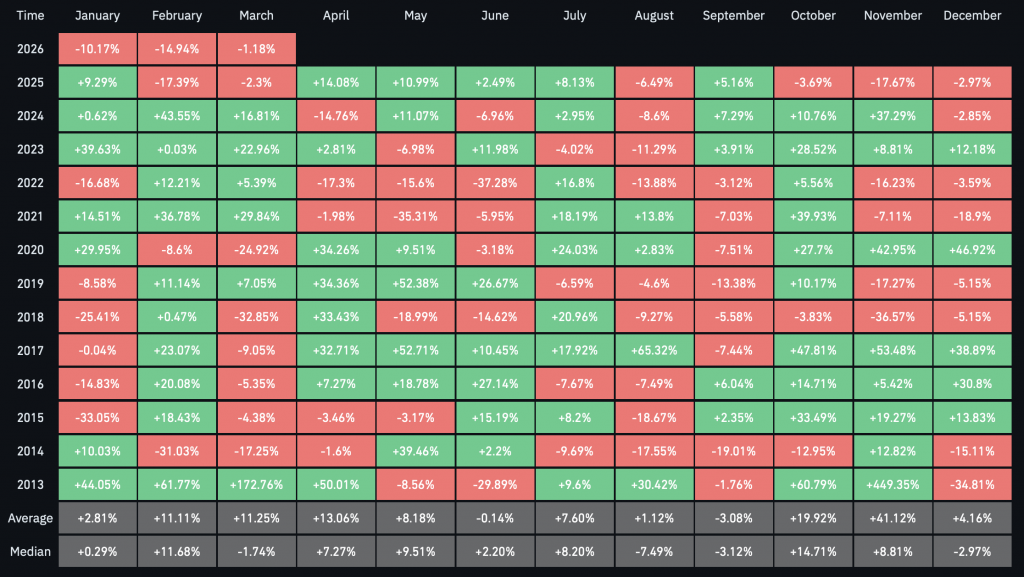Click July 2018 cell showing +20.96%
Image resolution: width=1024 pixels, height=577 pixels.
[x=574, y=317]
